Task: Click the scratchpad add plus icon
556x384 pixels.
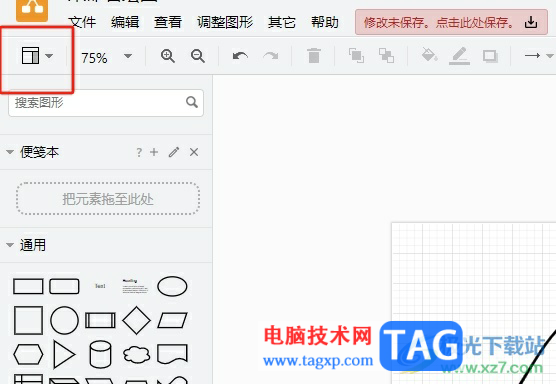Action: 154,152
